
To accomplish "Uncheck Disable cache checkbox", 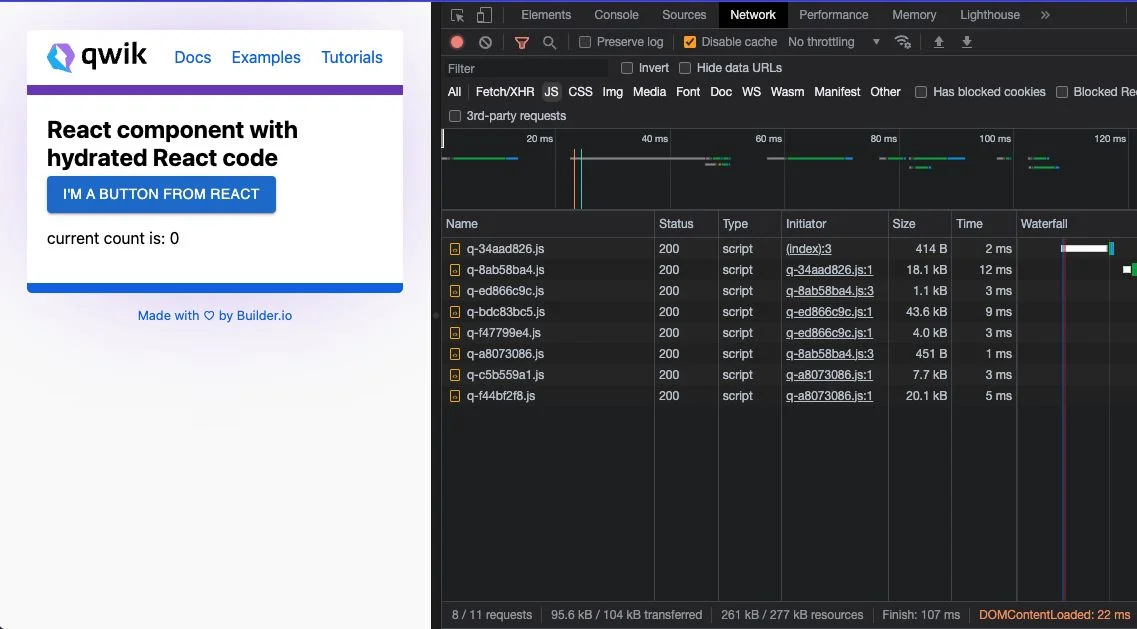I will pos(690,42).
